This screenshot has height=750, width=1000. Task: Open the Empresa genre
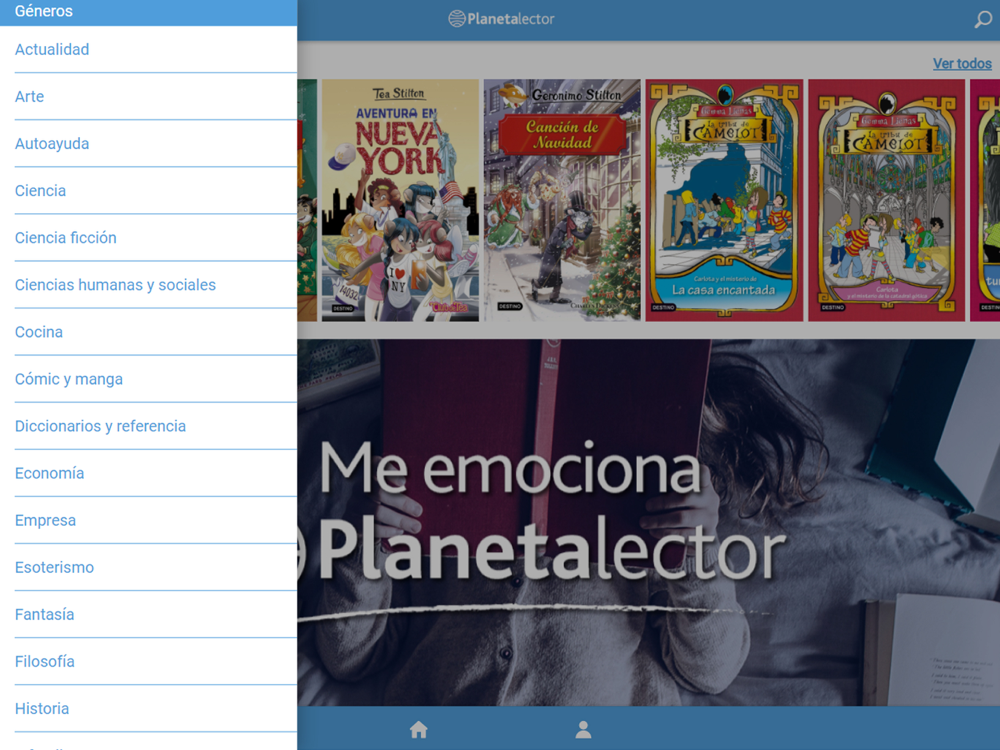[149, 520]
